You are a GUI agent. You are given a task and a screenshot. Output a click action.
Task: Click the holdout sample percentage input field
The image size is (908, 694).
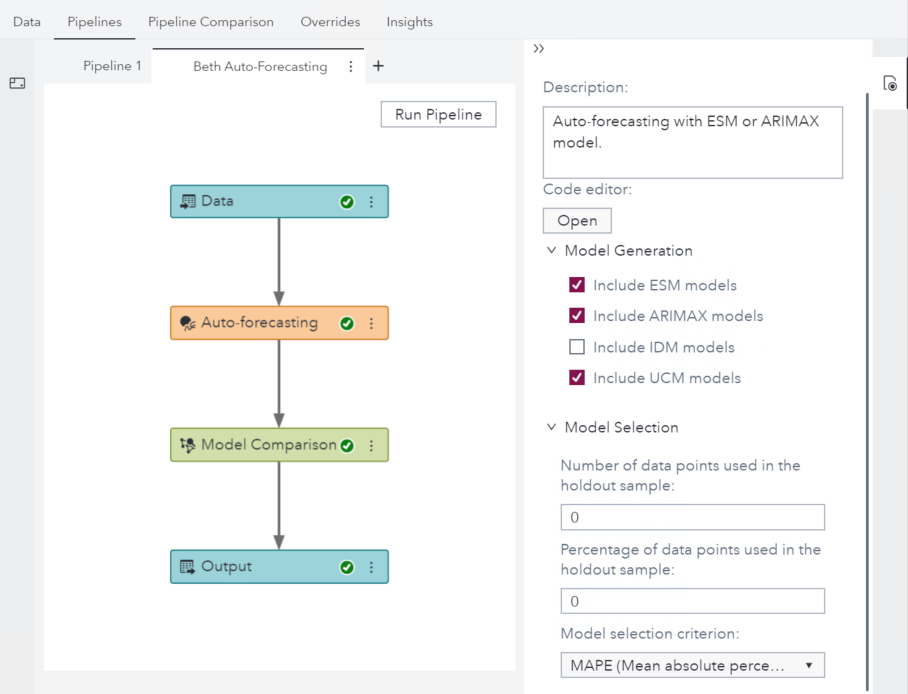[692, 601]
